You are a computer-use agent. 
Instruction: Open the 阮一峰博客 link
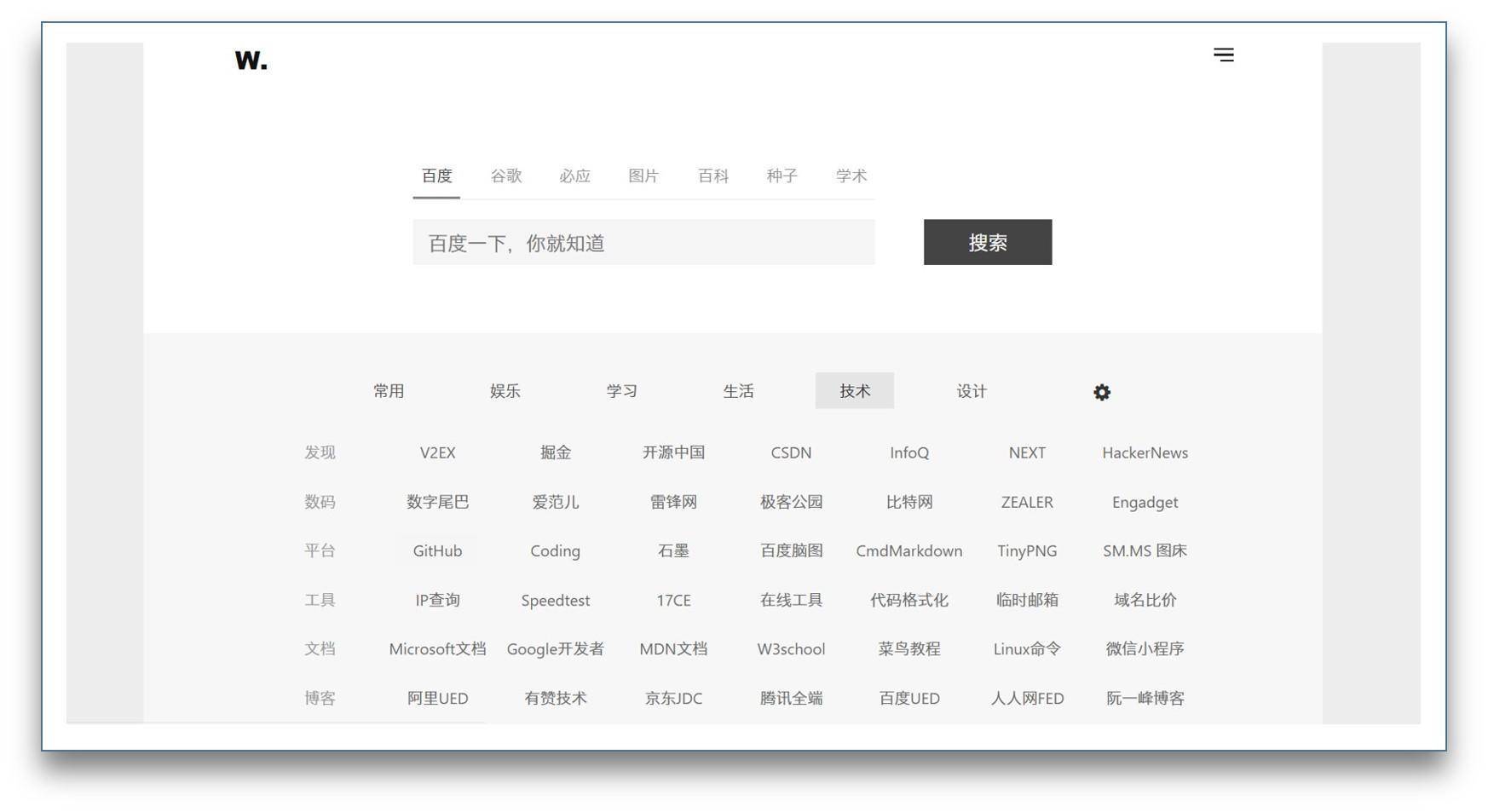click(x=1145, y=698)
